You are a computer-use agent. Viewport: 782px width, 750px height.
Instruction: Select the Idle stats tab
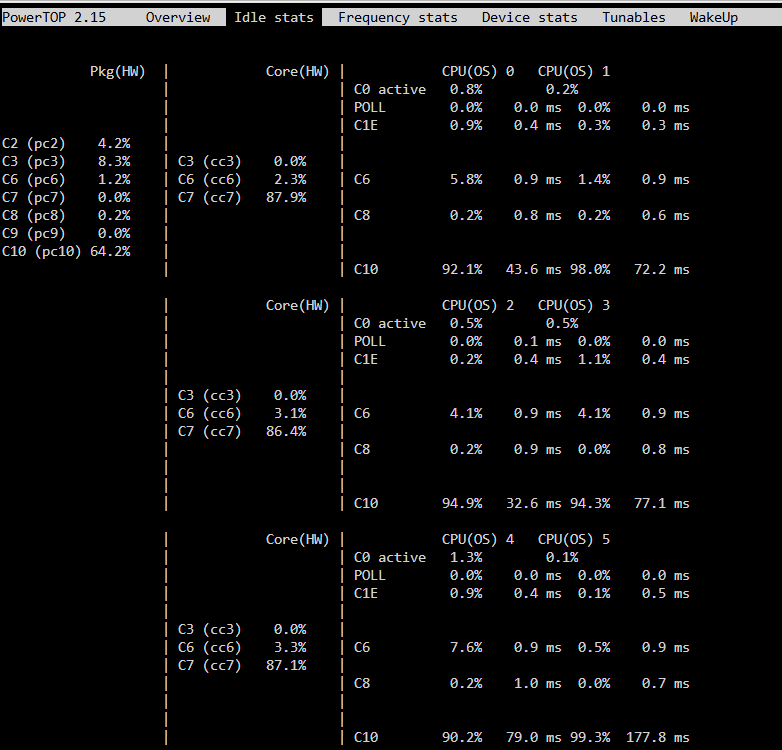click(274, 17)
